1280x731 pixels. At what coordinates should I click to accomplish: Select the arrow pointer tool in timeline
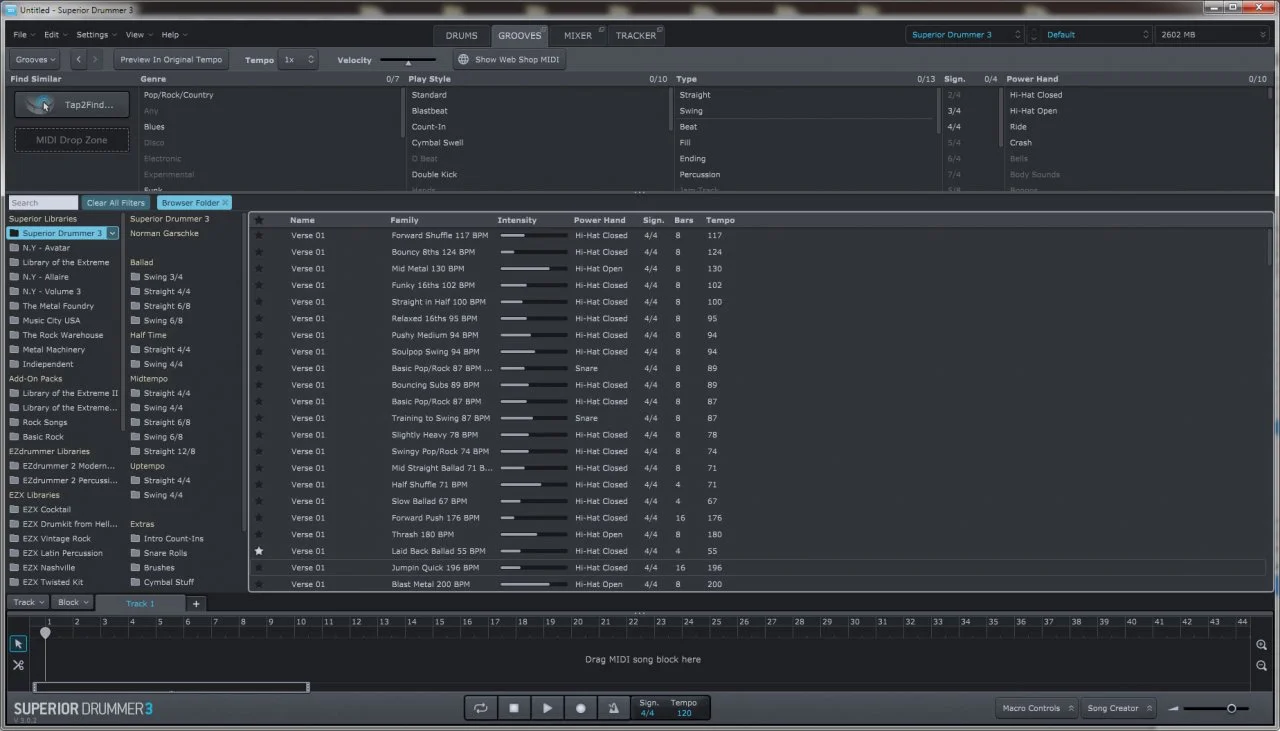(18, 644)
